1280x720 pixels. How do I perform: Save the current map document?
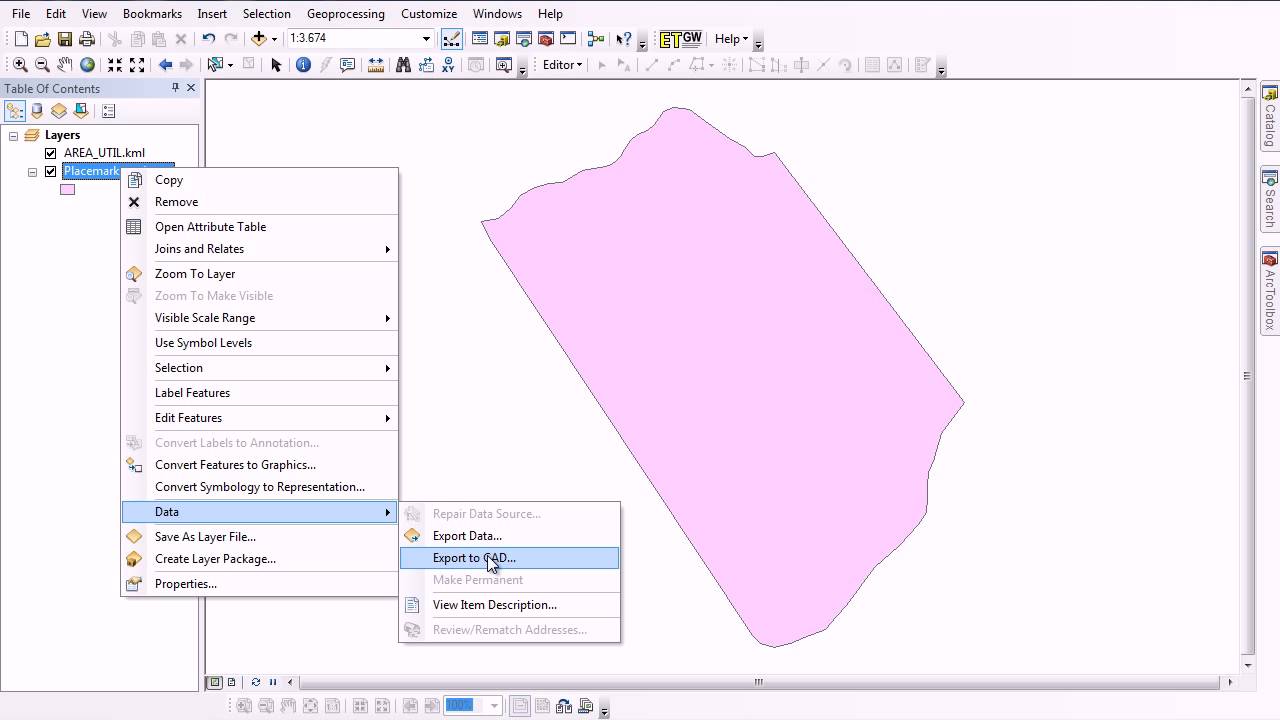coord(65,39)
